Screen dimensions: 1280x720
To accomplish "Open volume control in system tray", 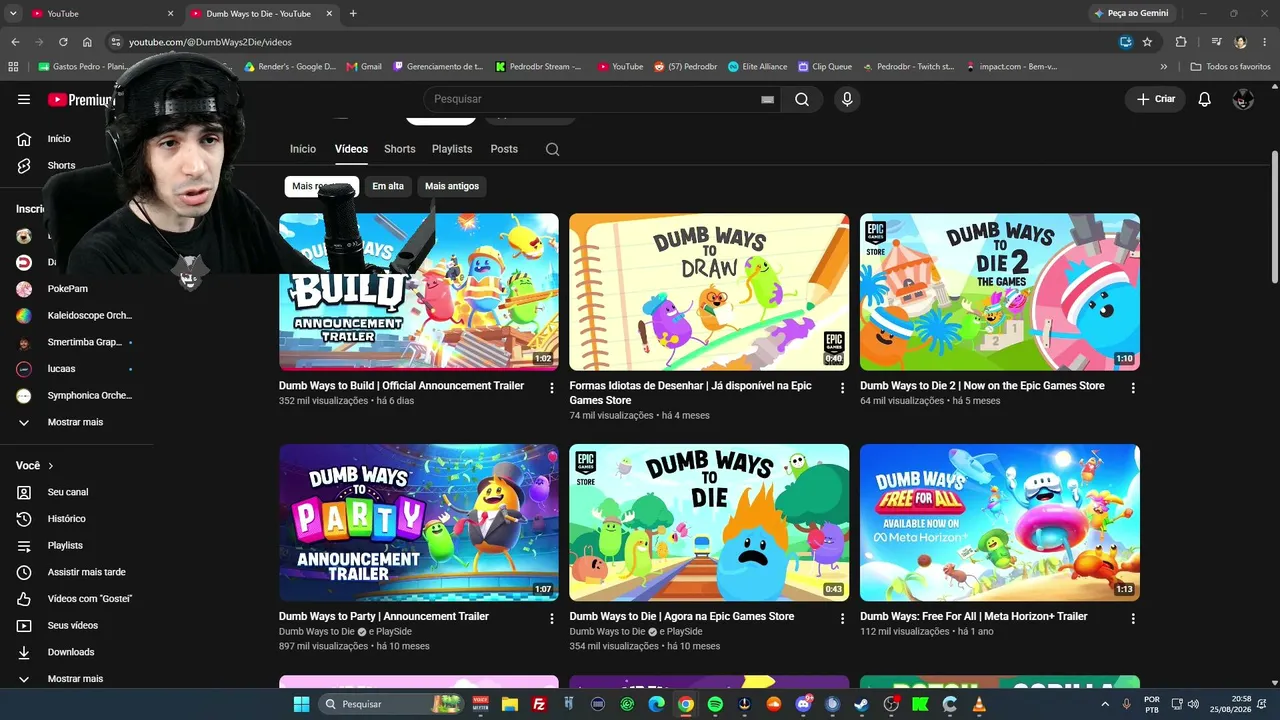I will click(x=1193, y=704).
